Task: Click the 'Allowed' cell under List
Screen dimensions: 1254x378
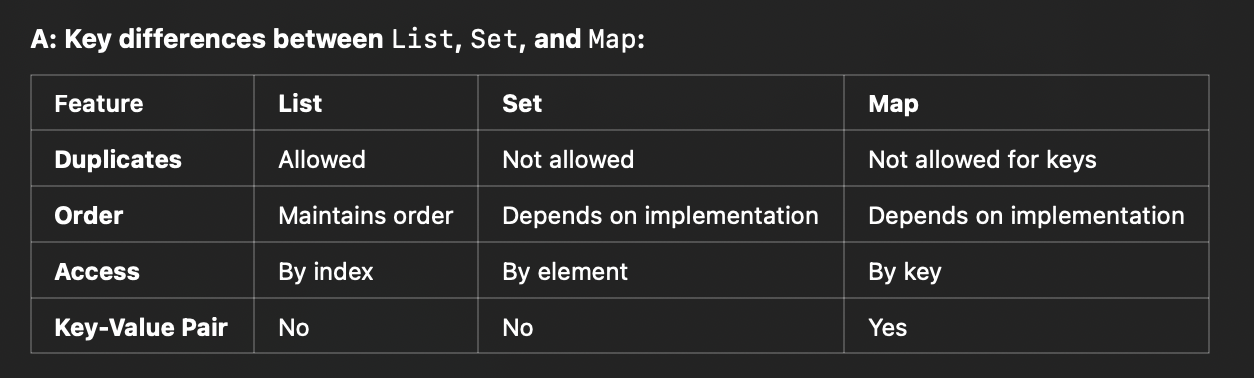Action: pyautogui.click(x=322, y=159)
